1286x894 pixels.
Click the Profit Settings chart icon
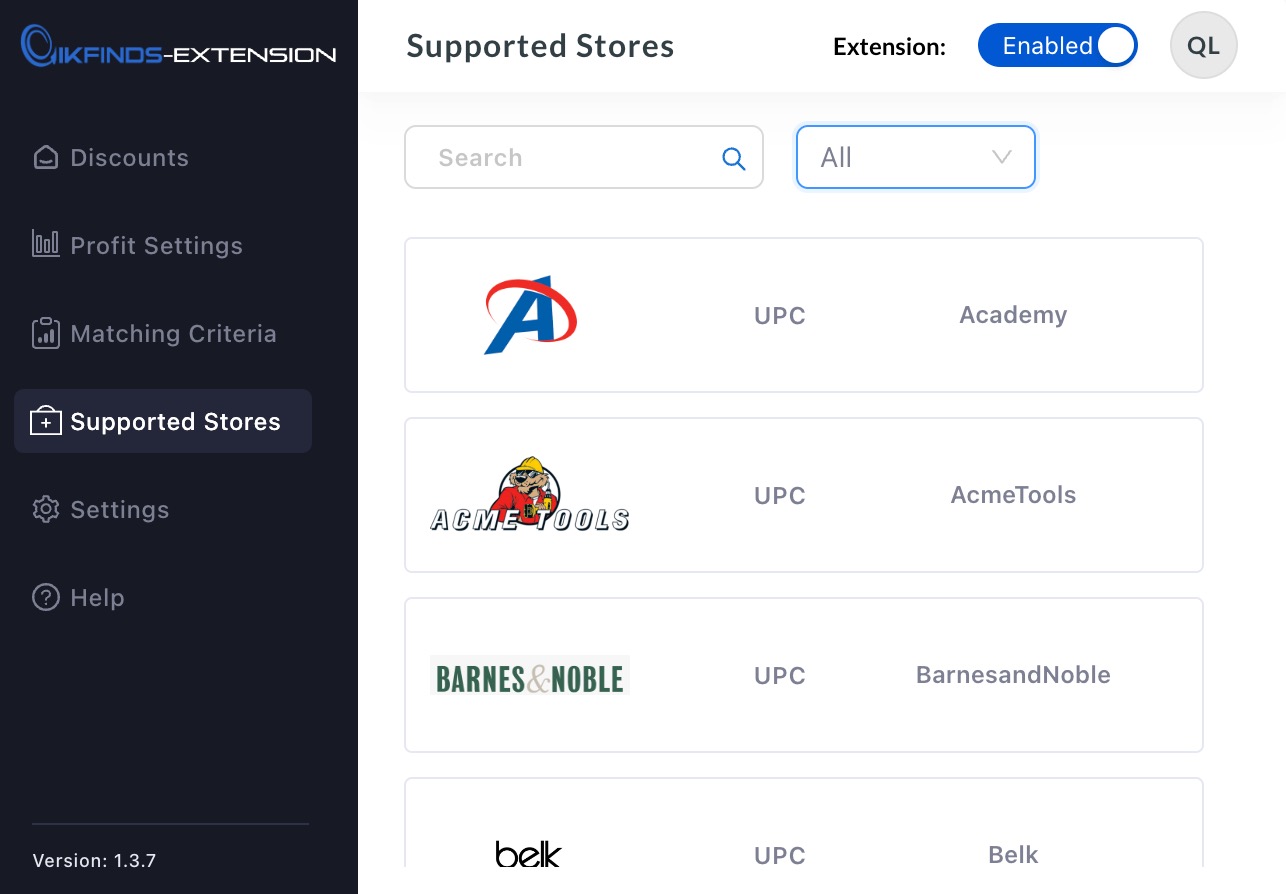pos(46,245)
